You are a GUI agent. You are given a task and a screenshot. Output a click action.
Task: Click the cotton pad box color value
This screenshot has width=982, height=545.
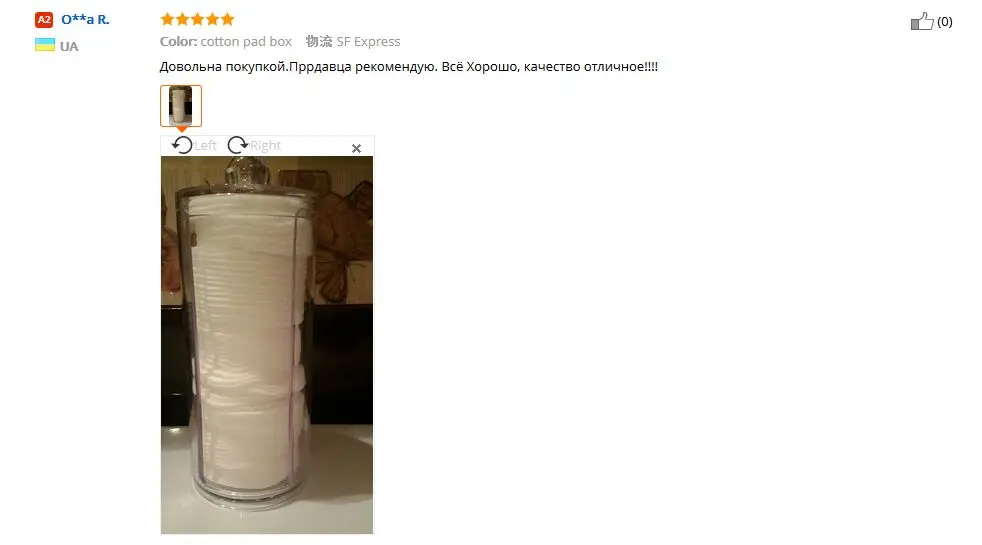click(246, 41)
